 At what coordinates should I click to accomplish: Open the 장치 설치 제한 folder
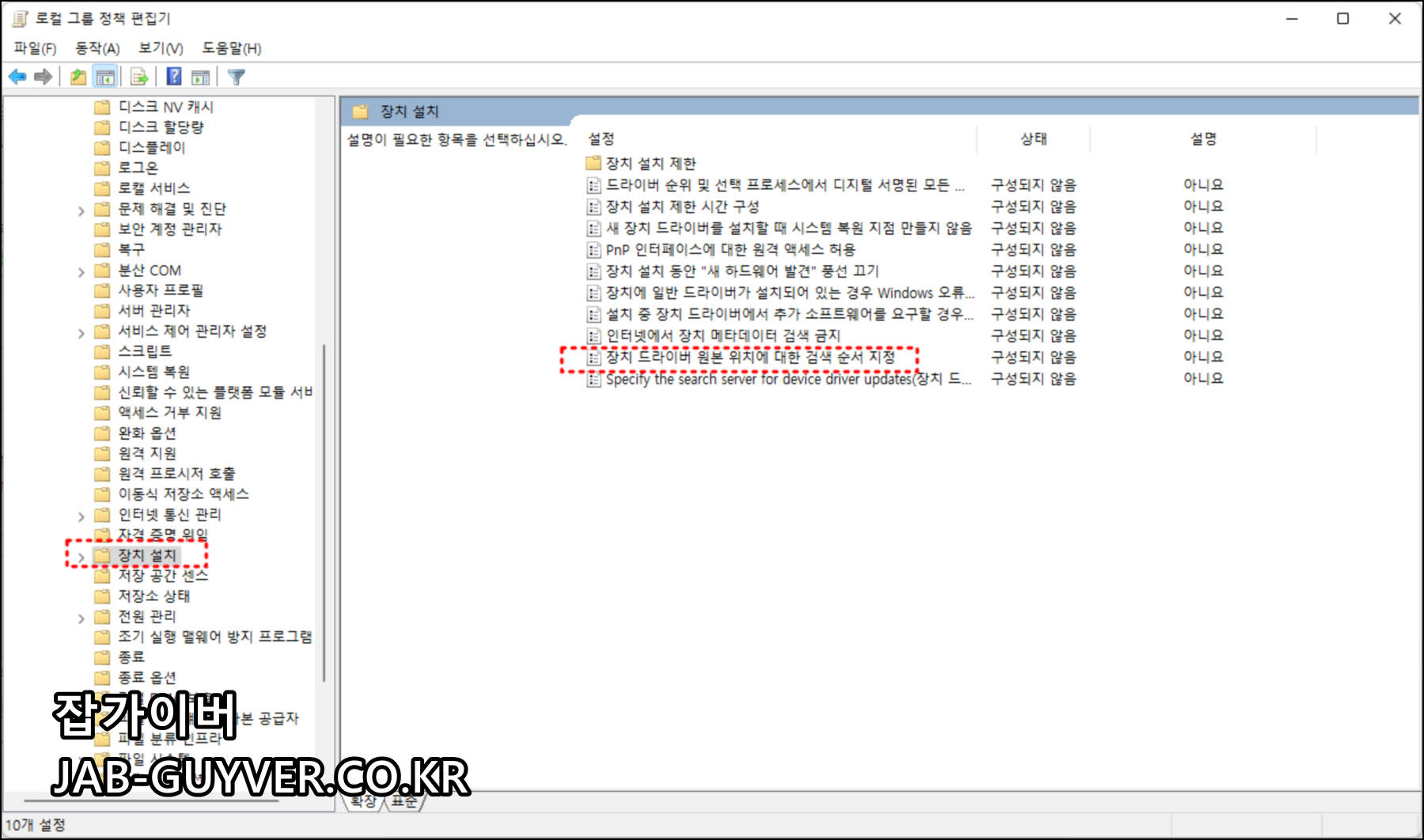point(650,163)
